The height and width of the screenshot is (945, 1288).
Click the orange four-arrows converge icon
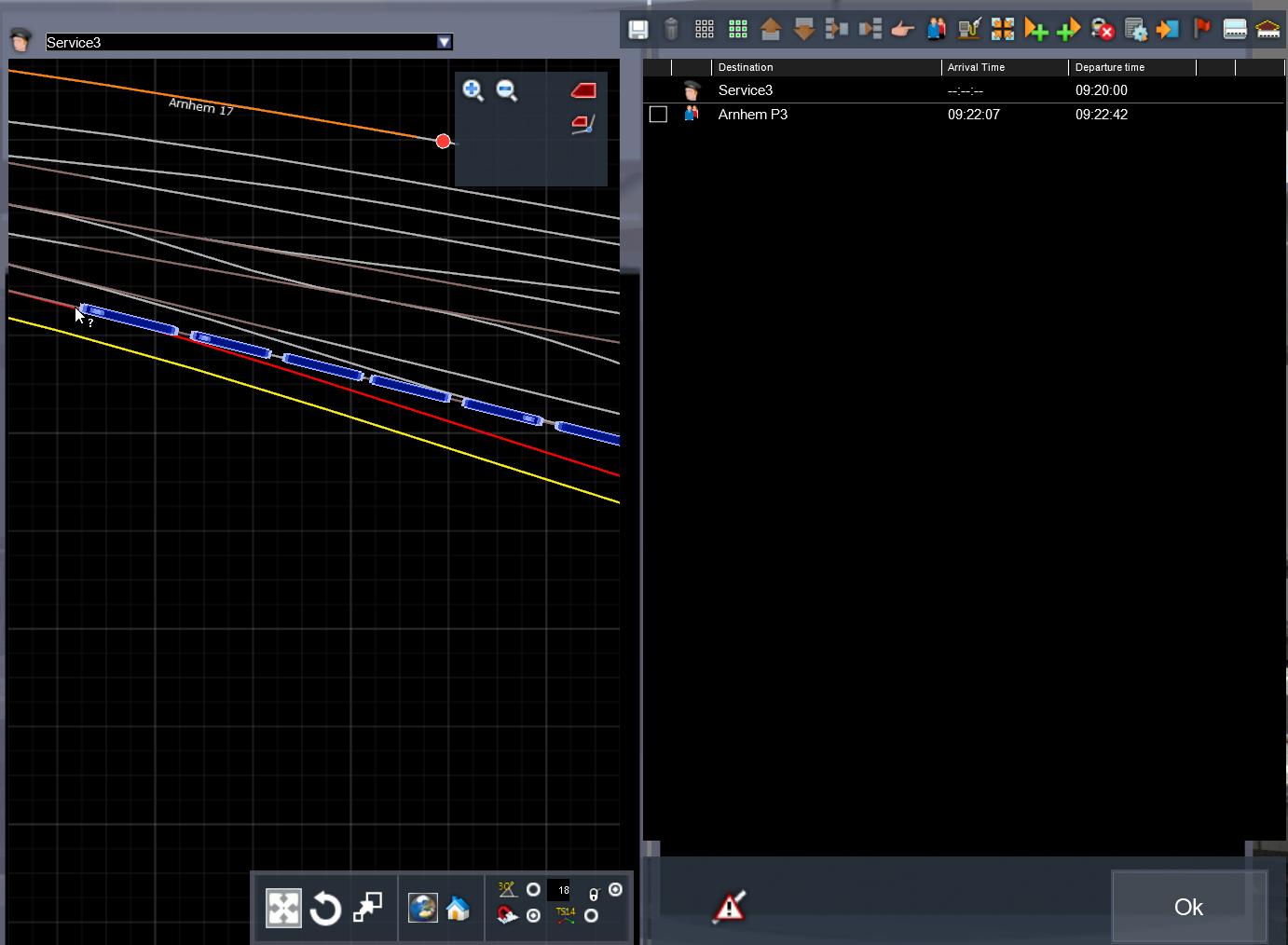[x=1003, y=30]
